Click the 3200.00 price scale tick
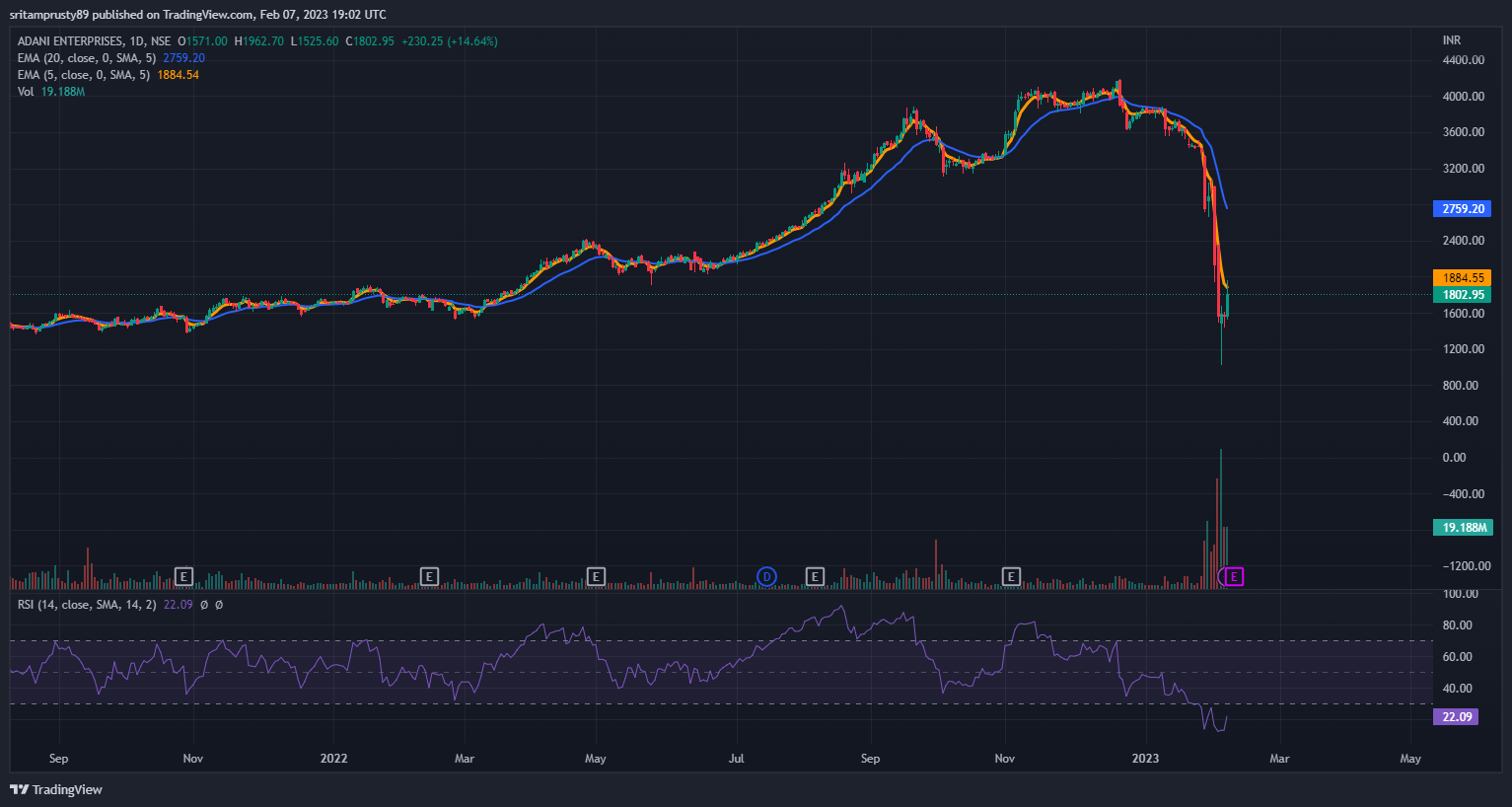The image size is (1512, 807). pos(1464,169)
